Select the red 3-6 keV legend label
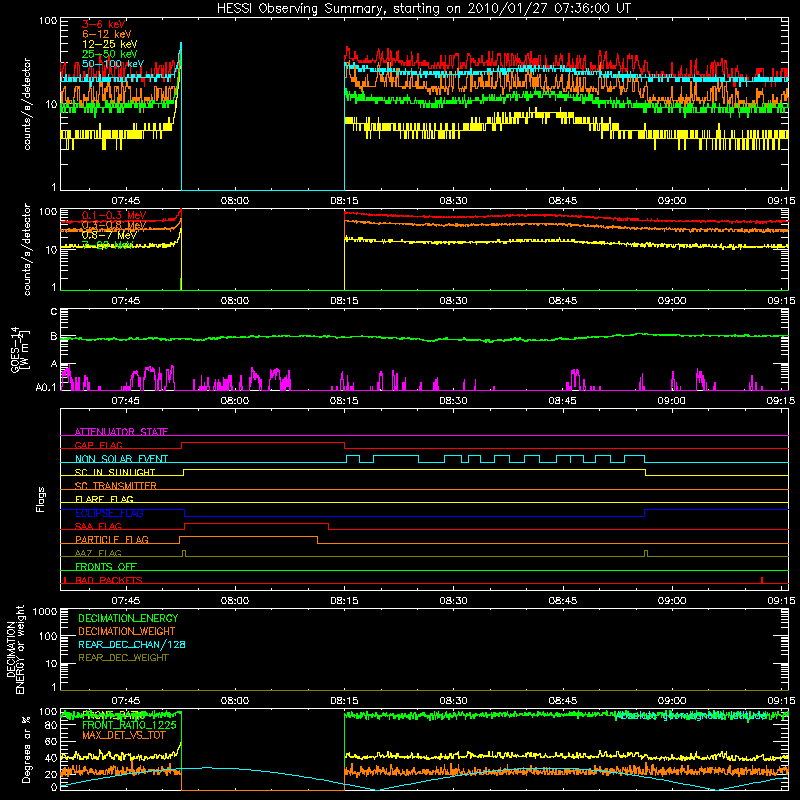Image resolution: width=800 pixels, height=800 pixels. 103,24
